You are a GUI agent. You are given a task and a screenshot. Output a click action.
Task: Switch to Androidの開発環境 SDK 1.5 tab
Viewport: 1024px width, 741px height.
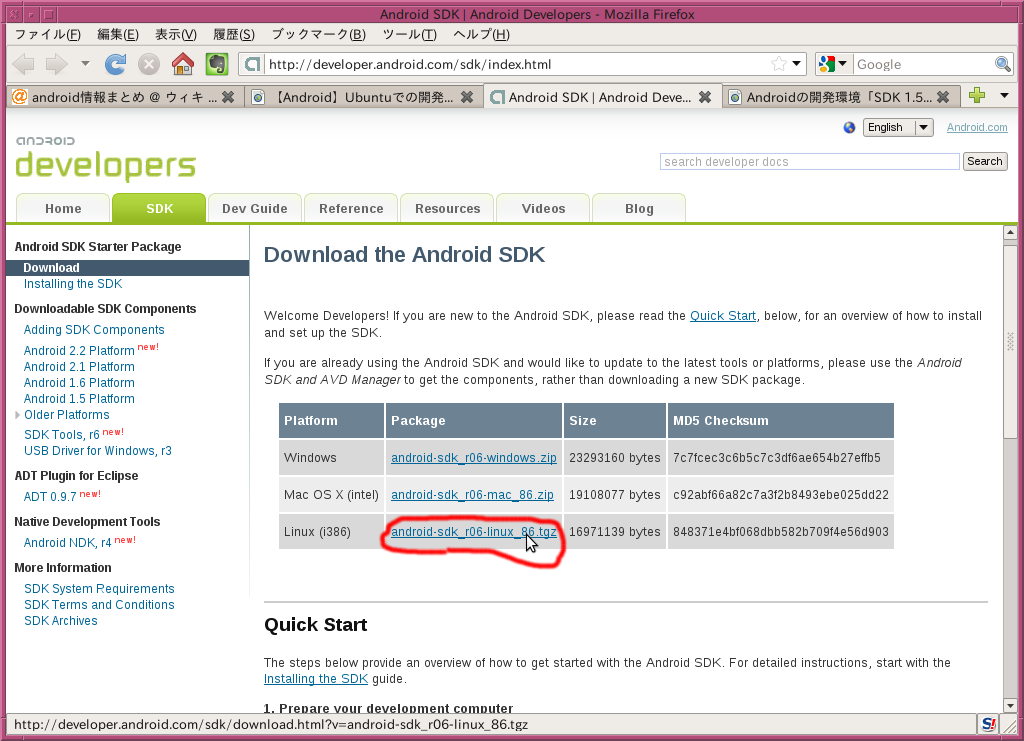click(841, 97)
